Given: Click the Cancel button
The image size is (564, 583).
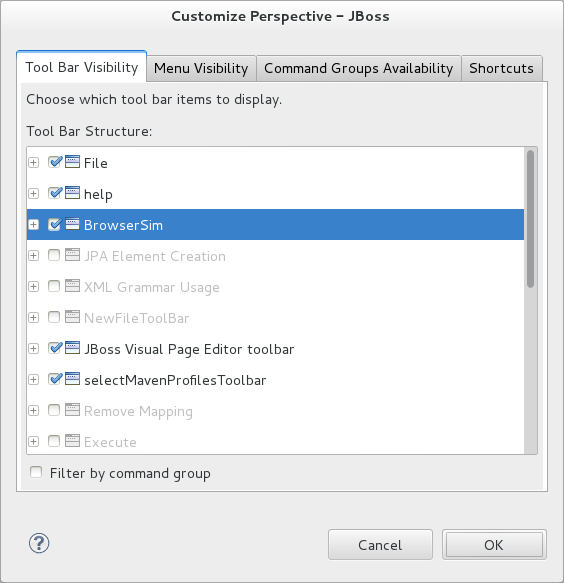Looking at the screenshot, I should 380,545.
